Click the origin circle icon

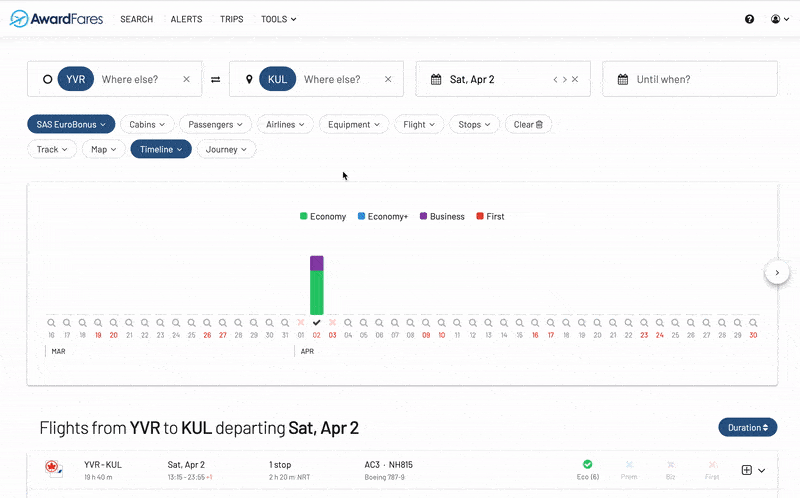[47, 79]
